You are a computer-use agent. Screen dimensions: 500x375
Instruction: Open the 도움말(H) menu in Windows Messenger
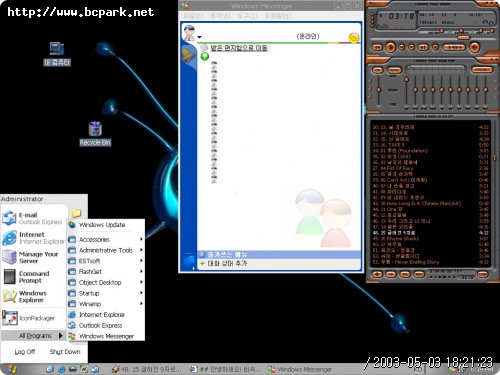(278, 16)
